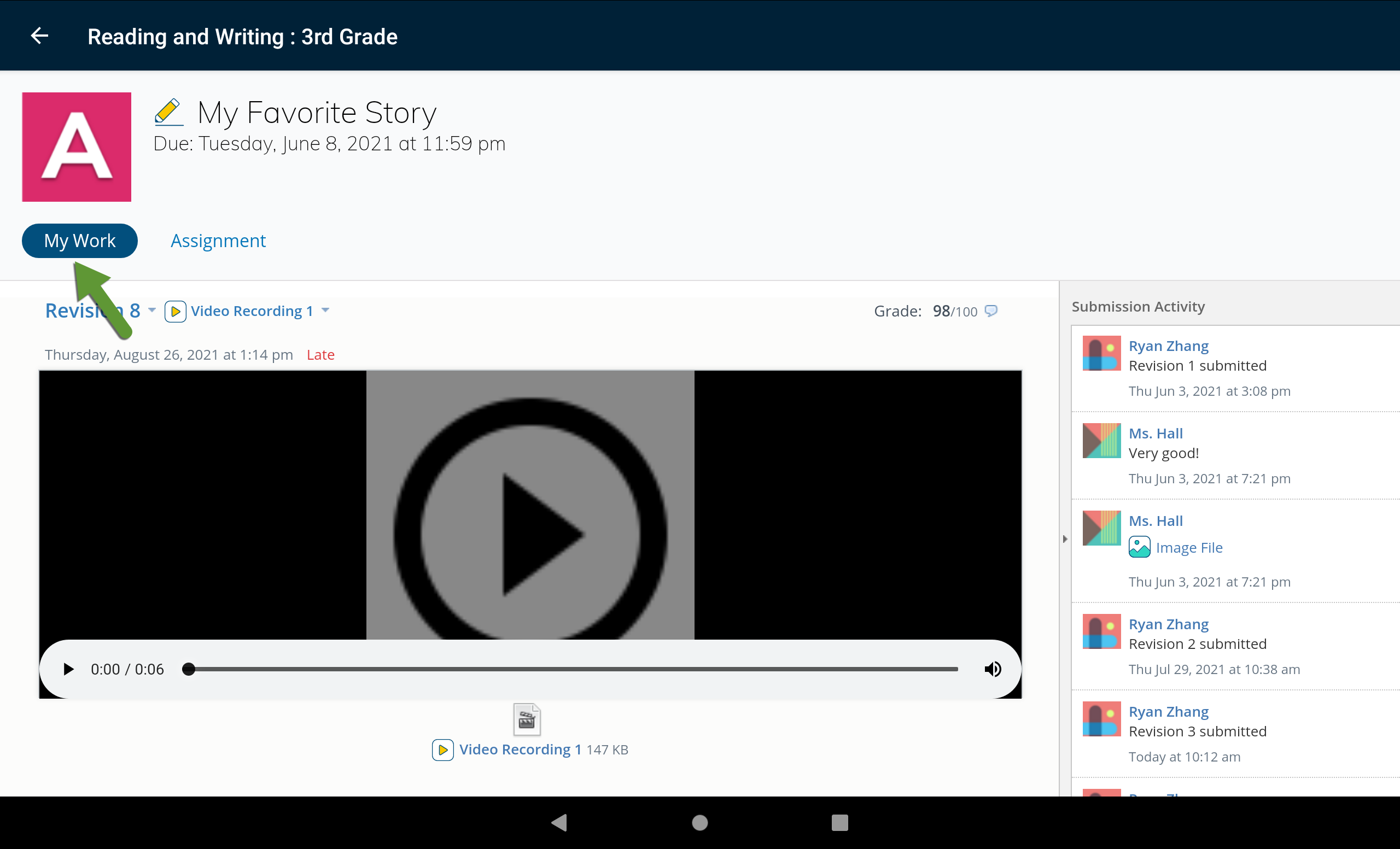The image size is (1400, 849).
Task: Click the video progress seek bar
Action: 572,669
